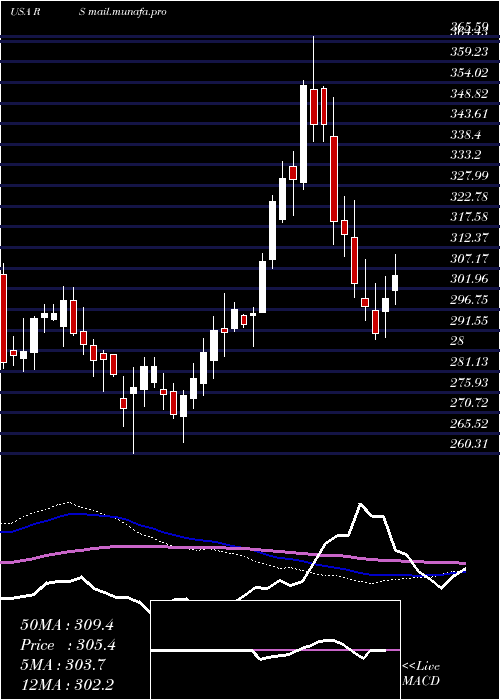Click the large white candle peaking near 354
Image resolution: width=500 pixels, height=700 pixels.
click(x=304, y=134)
